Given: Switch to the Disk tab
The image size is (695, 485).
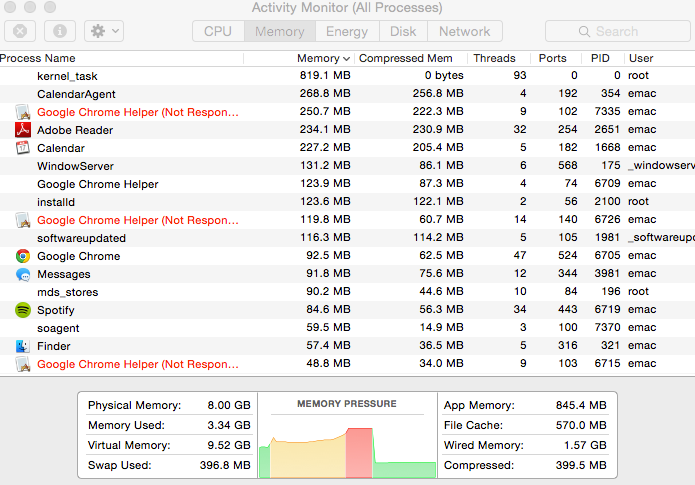Looking at the screenshot, I should pyautogui.click(x=403, y=31).
